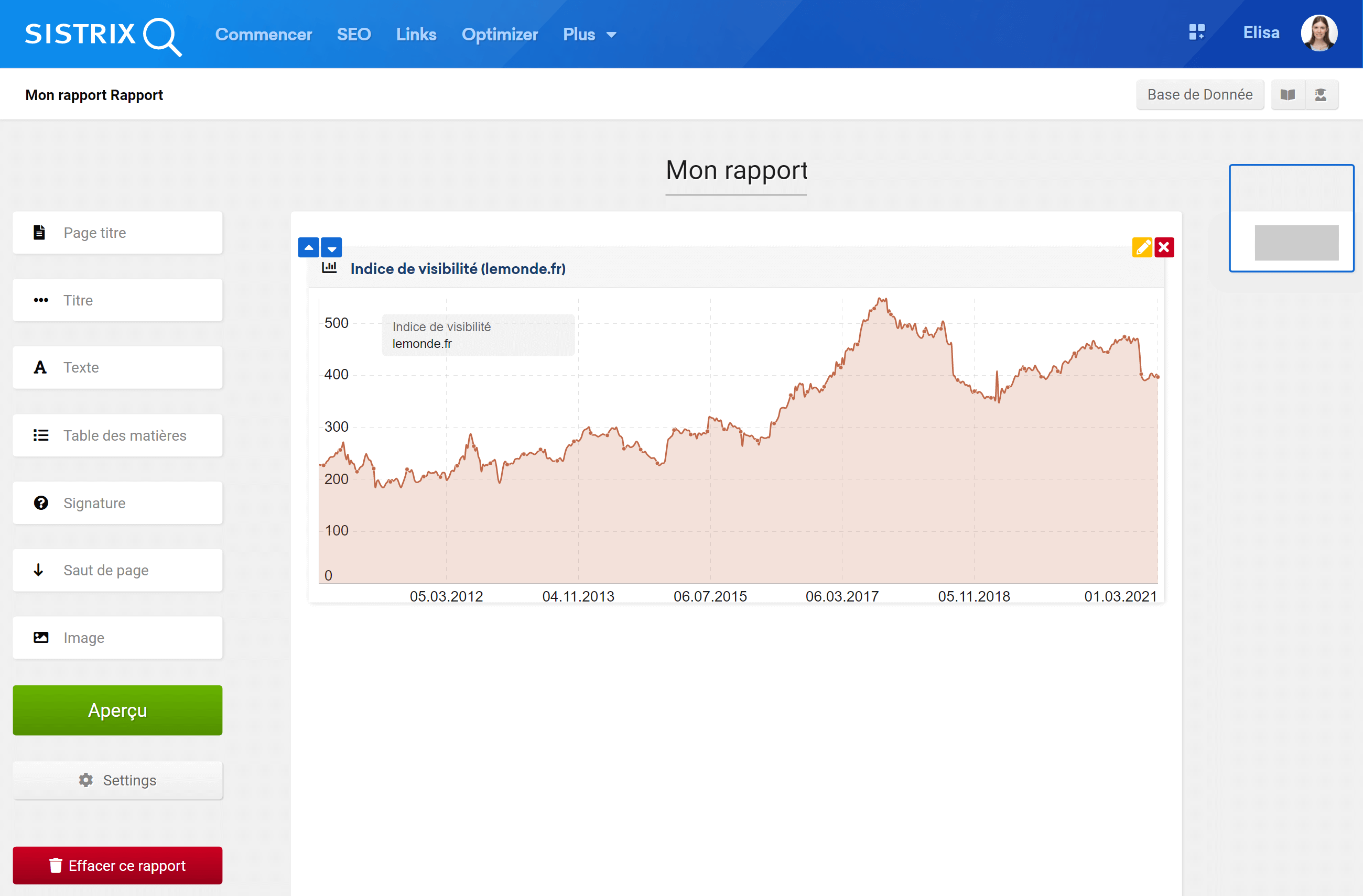Click Indice de visibilité (lemonde.fr) heading

click(x=458, y=268)
